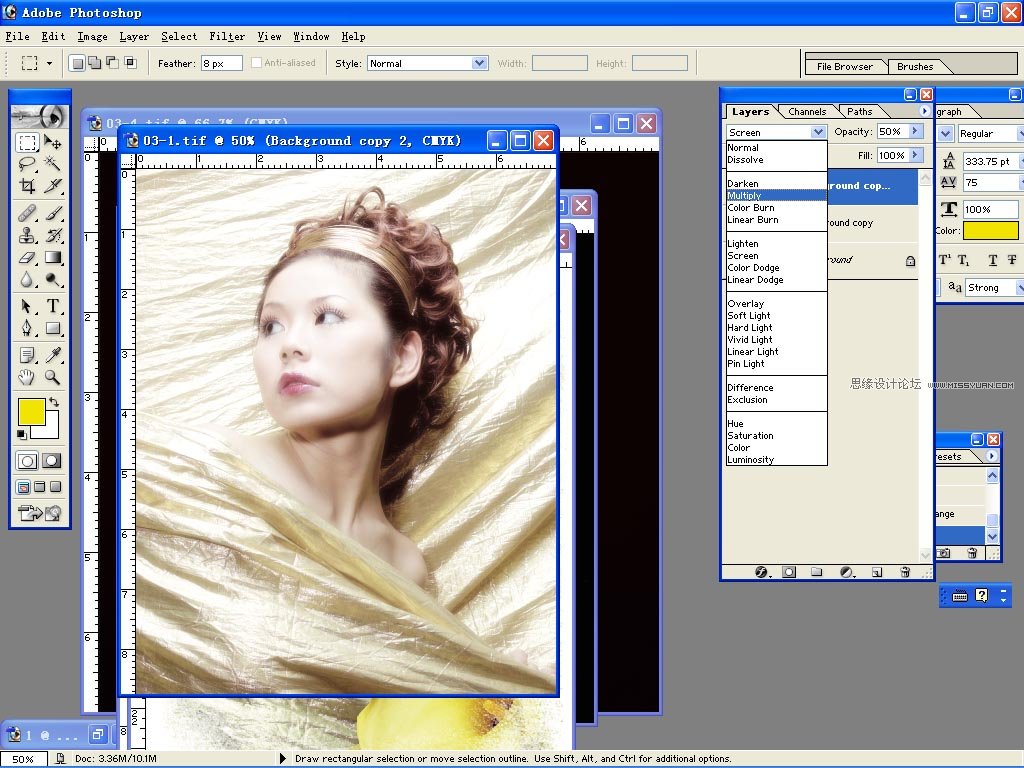Open the Image menu
This screenshot has width=1024, height=768.
point(92,37)
